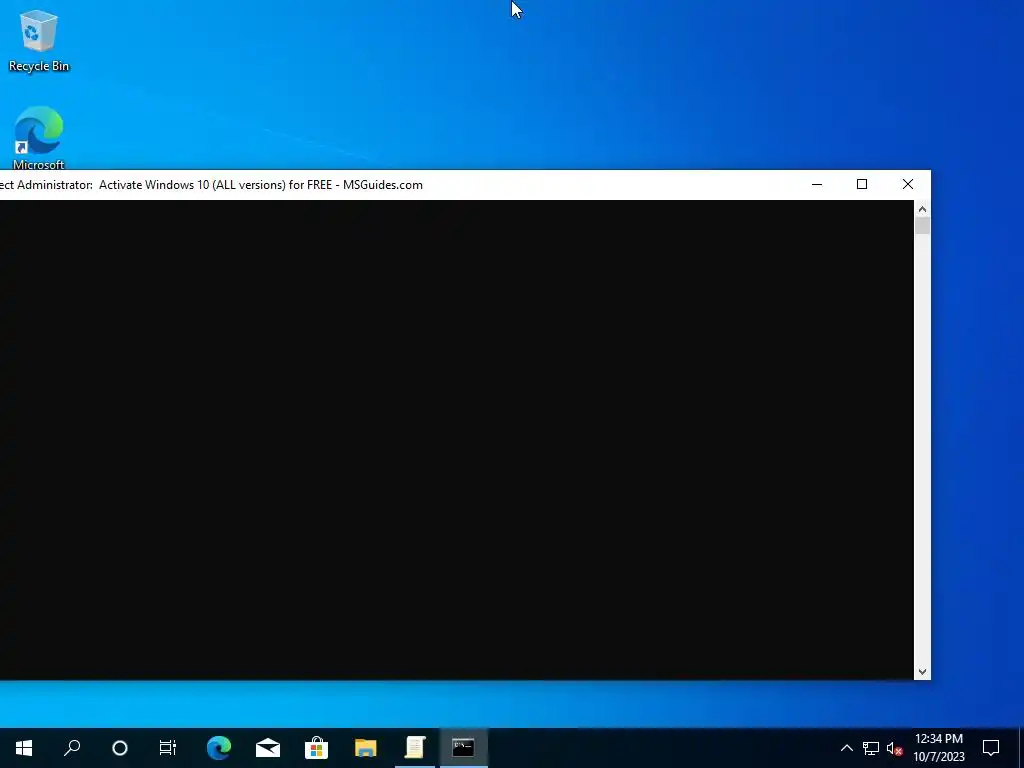
Task: Select the Microsoft Edge desktop shortcut
Action: tap(39, 137)
